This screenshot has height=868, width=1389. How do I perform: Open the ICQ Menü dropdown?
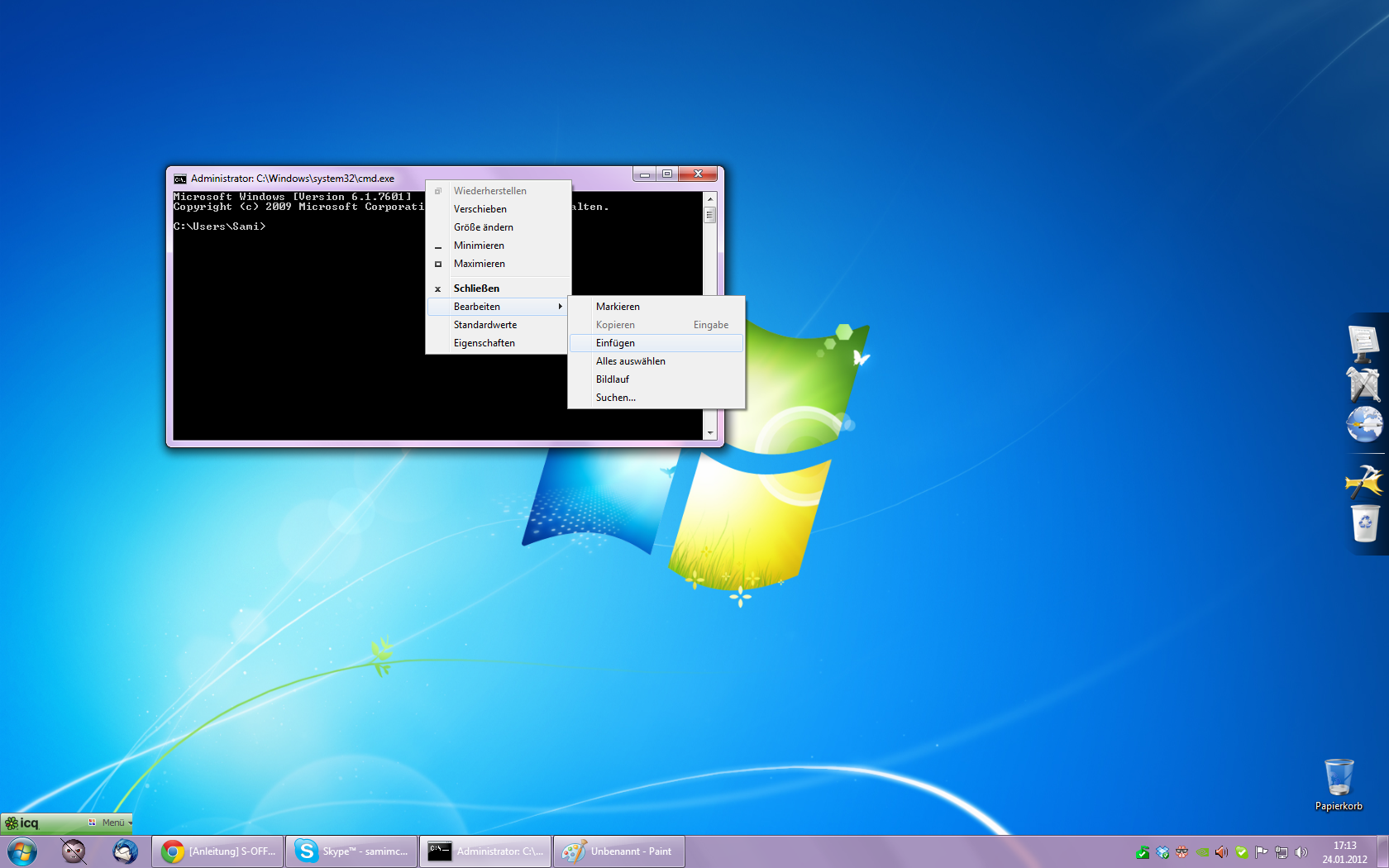coord(113,823)
